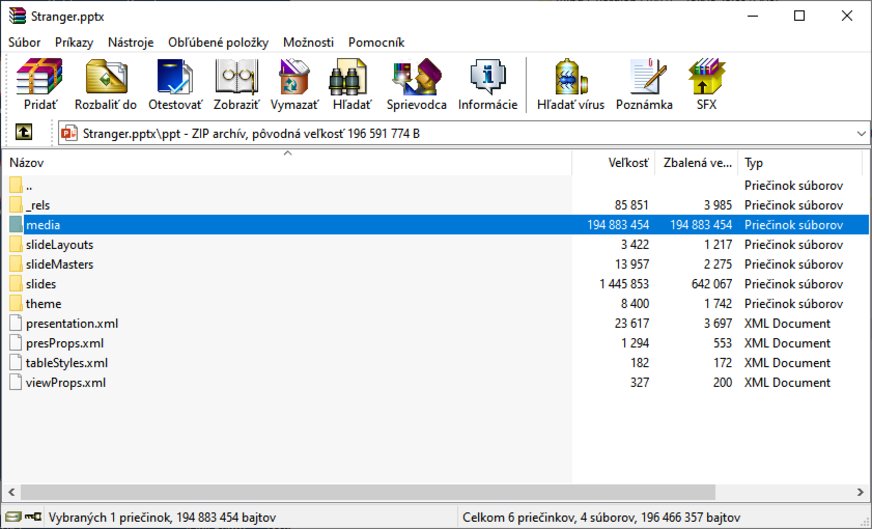This screenshot has width=872, height=529.
Task: Add a Poznámka comment to archive
Action: 644,84
